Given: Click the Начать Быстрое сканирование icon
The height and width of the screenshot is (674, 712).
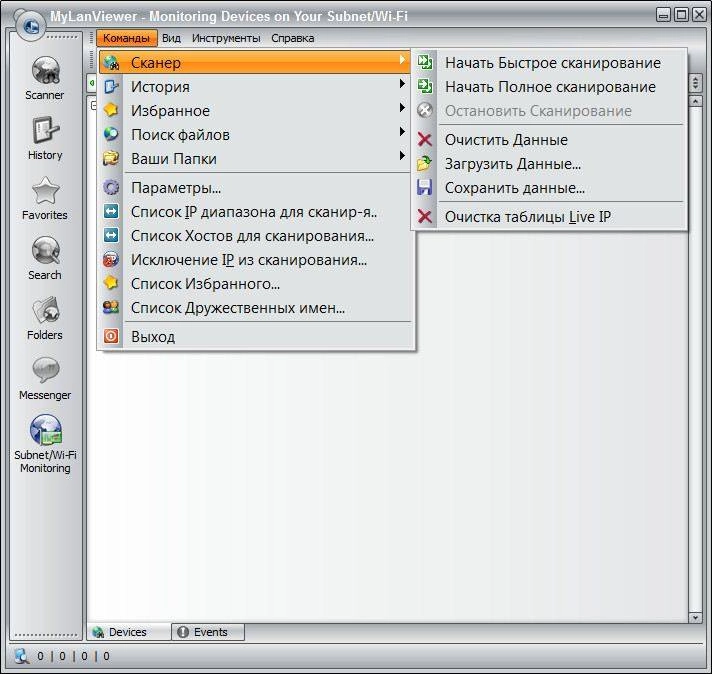Looking at the screenshot, I should [425, 62].
